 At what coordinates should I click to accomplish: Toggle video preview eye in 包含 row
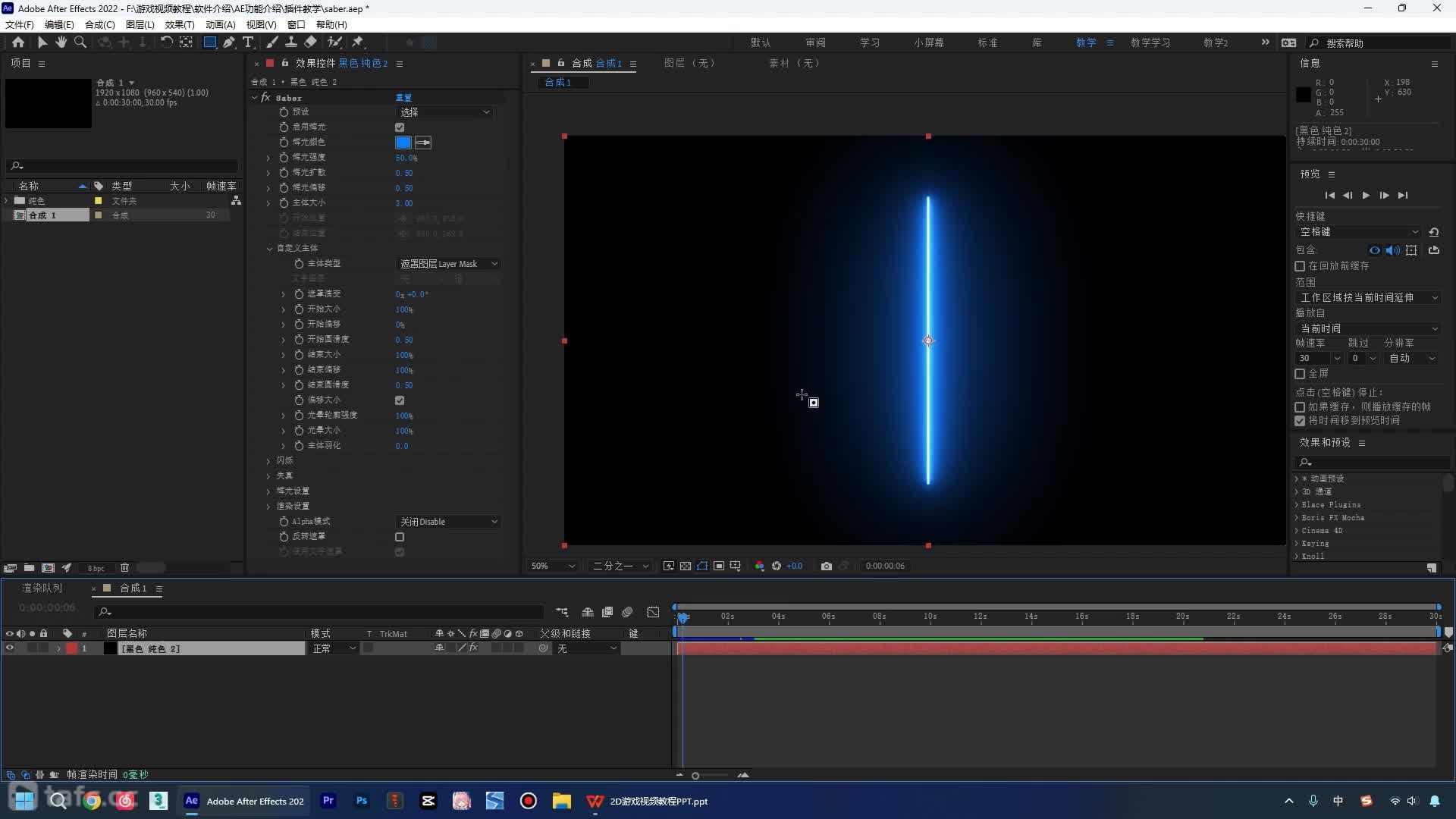(1375, 250)
